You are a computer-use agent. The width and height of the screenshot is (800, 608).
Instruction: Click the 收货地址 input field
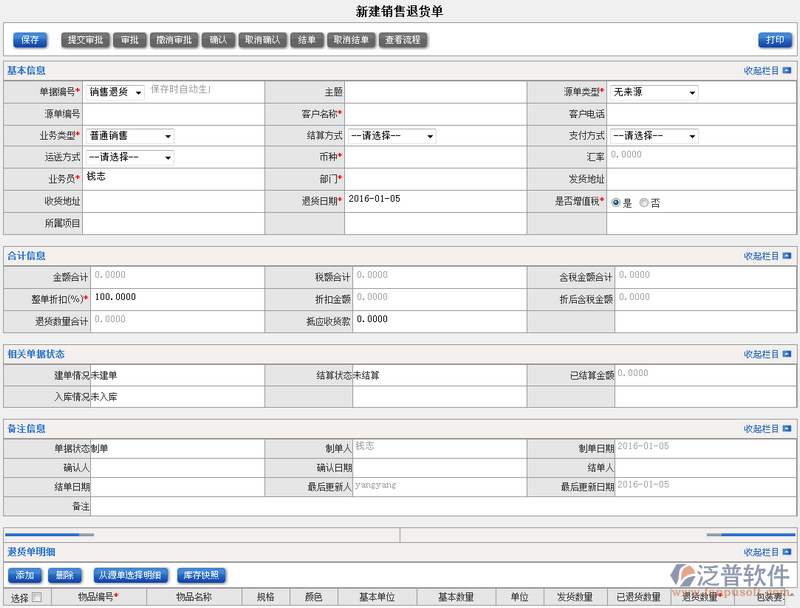[173, 201]
